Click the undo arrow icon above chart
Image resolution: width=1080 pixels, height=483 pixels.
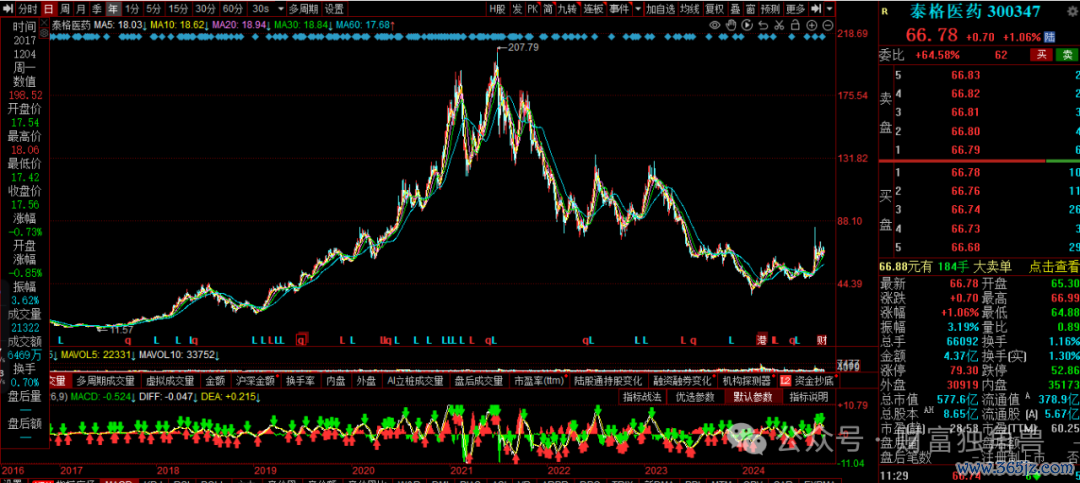[x=763, y=25]
